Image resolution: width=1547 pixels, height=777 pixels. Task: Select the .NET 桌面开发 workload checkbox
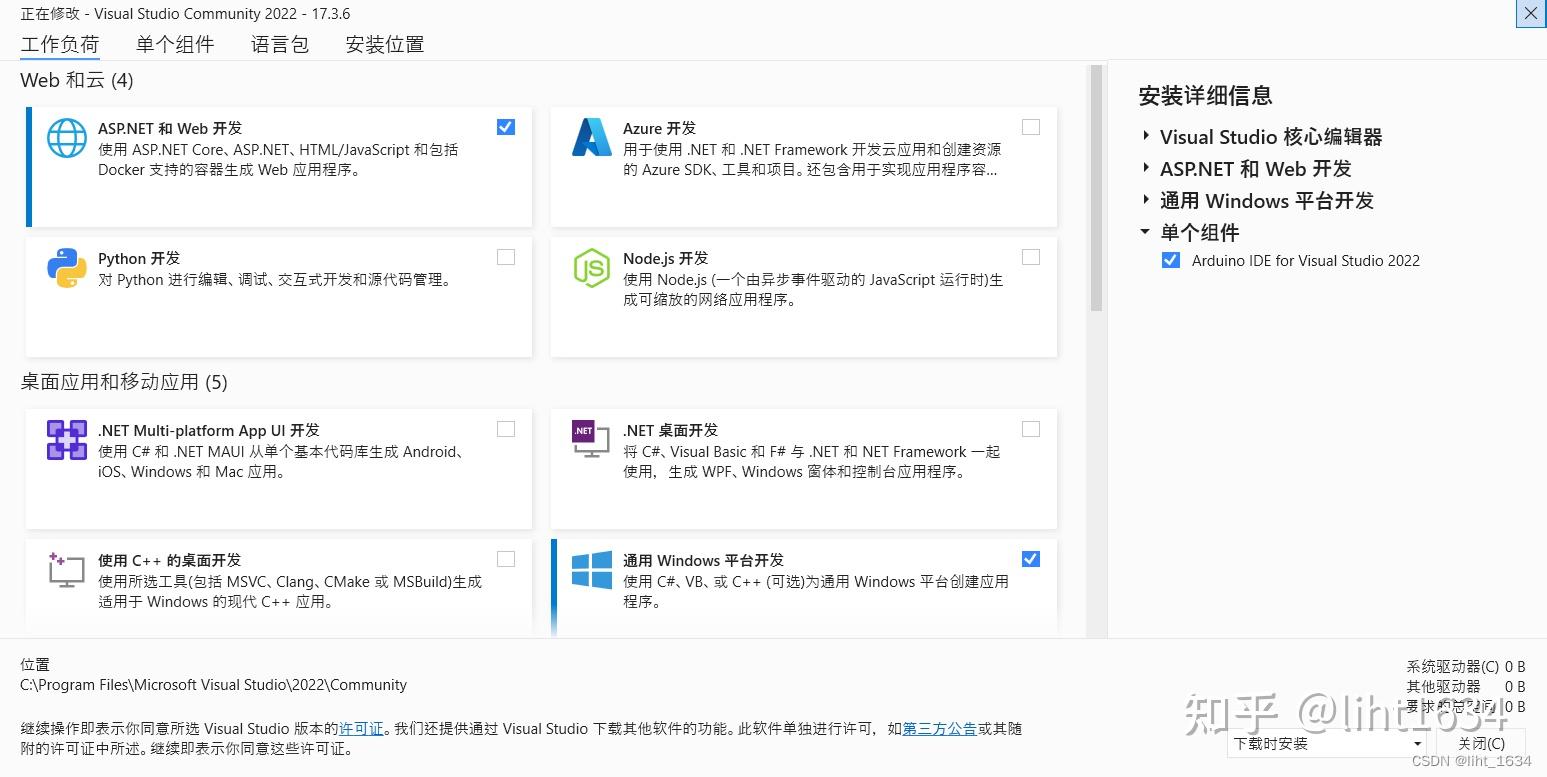pos(1031,429)
